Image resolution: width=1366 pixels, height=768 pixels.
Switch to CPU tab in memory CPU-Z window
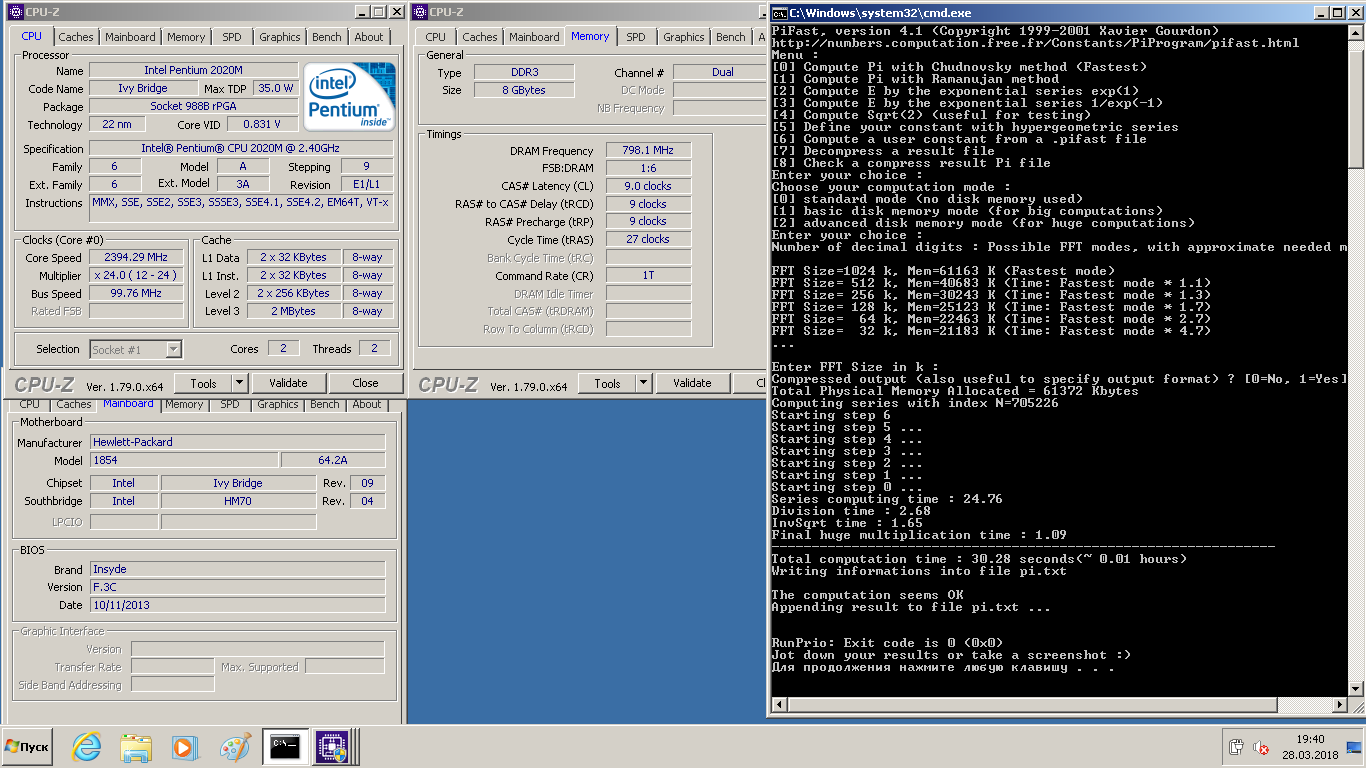(x=436, y=37)
